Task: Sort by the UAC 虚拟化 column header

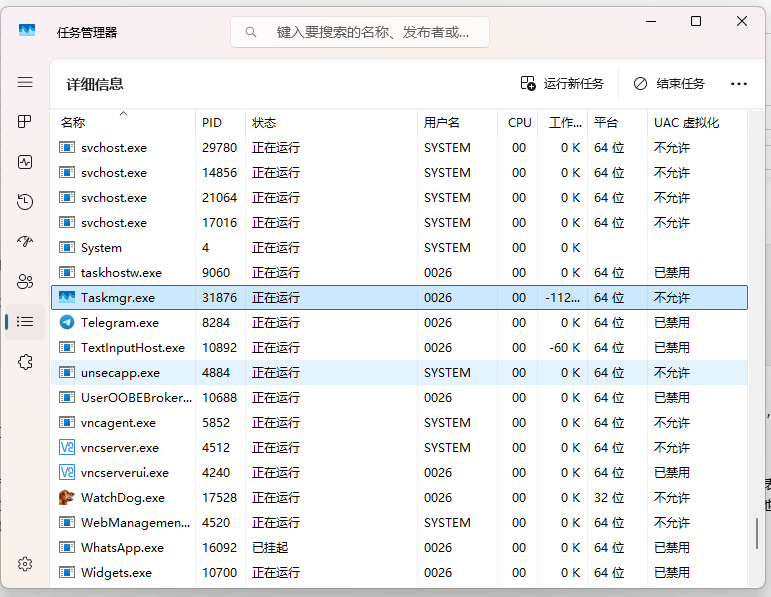Action: click(686, 123)
